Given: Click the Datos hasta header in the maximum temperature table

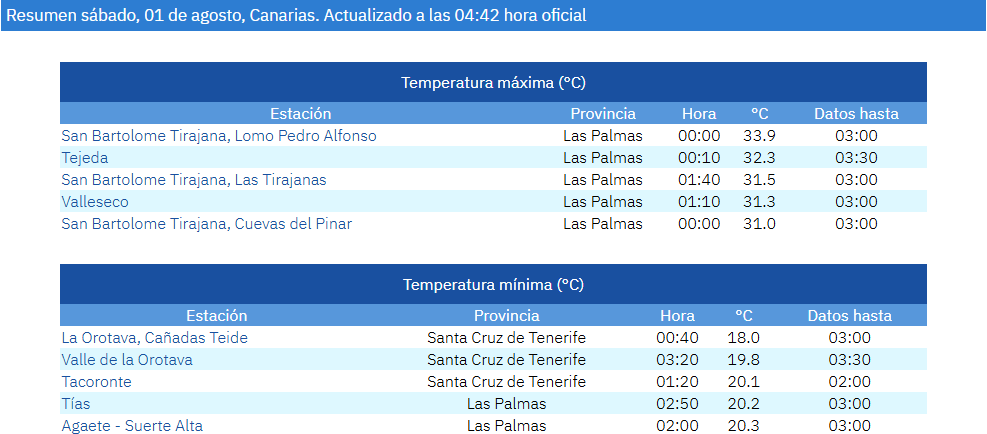Looking at the screenshot, I should pyautogui.click(x=856, y=113).
